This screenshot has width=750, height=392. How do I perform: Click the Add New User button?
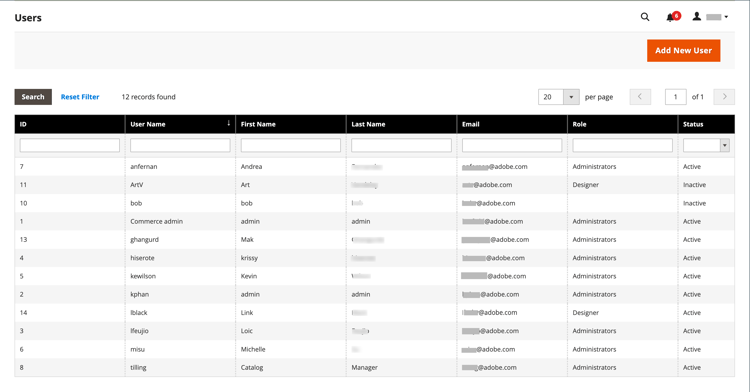click(683, 50)
